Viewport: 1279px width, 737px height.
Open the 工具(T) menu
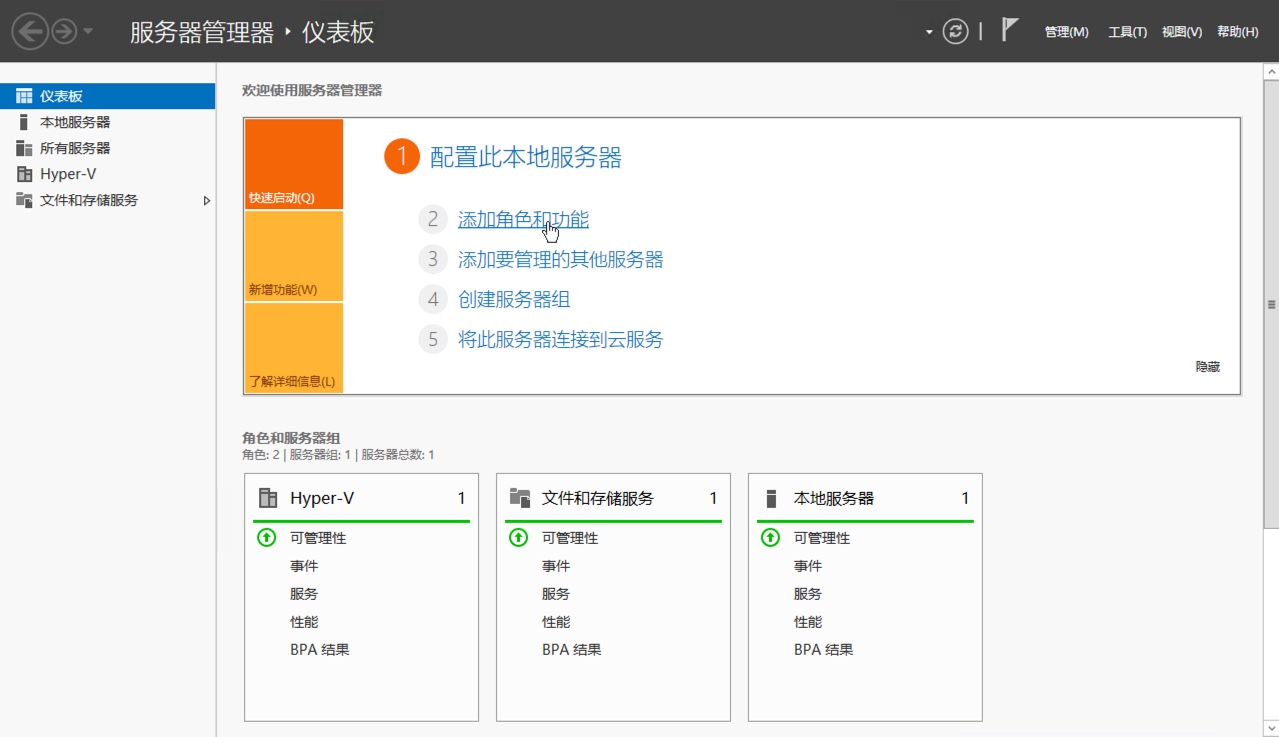pos(1127,32)
